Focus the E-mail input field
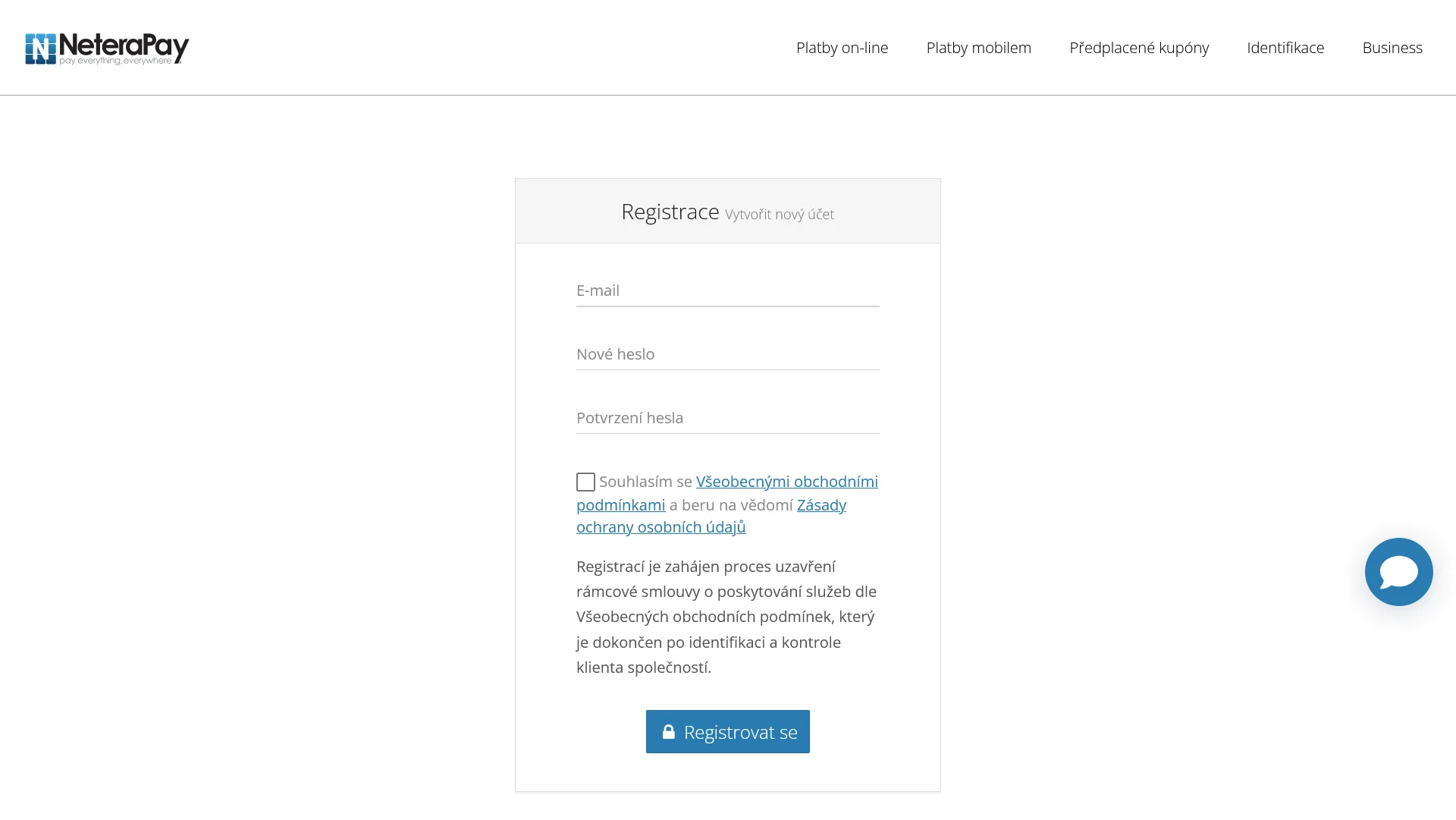This screenshot has width=1456, height=820. click(x=727, y=291)
